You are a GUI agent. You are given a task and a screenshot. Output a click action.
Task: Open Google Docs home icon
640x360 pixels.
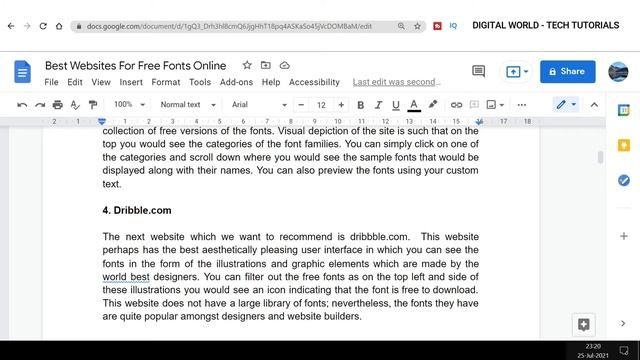click(x=22, y=71)
